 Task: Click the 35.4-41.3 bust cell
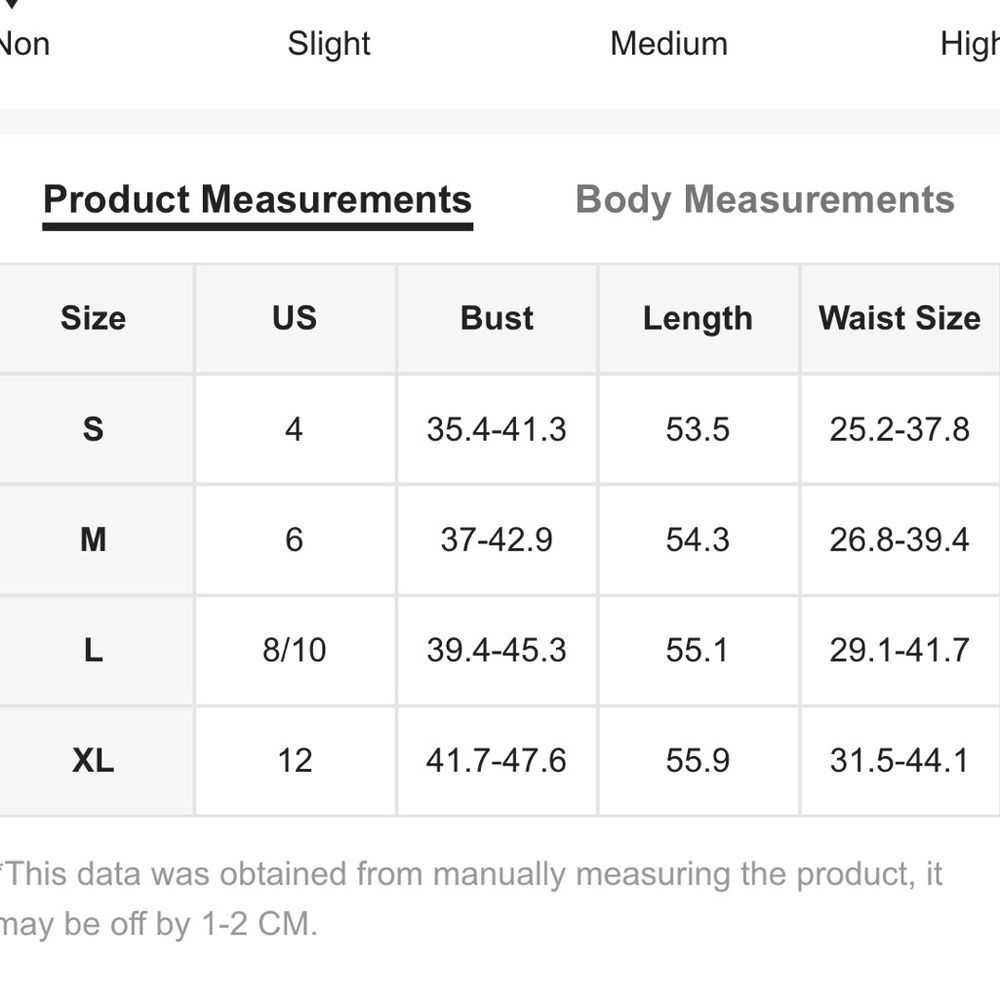point(497,429)
